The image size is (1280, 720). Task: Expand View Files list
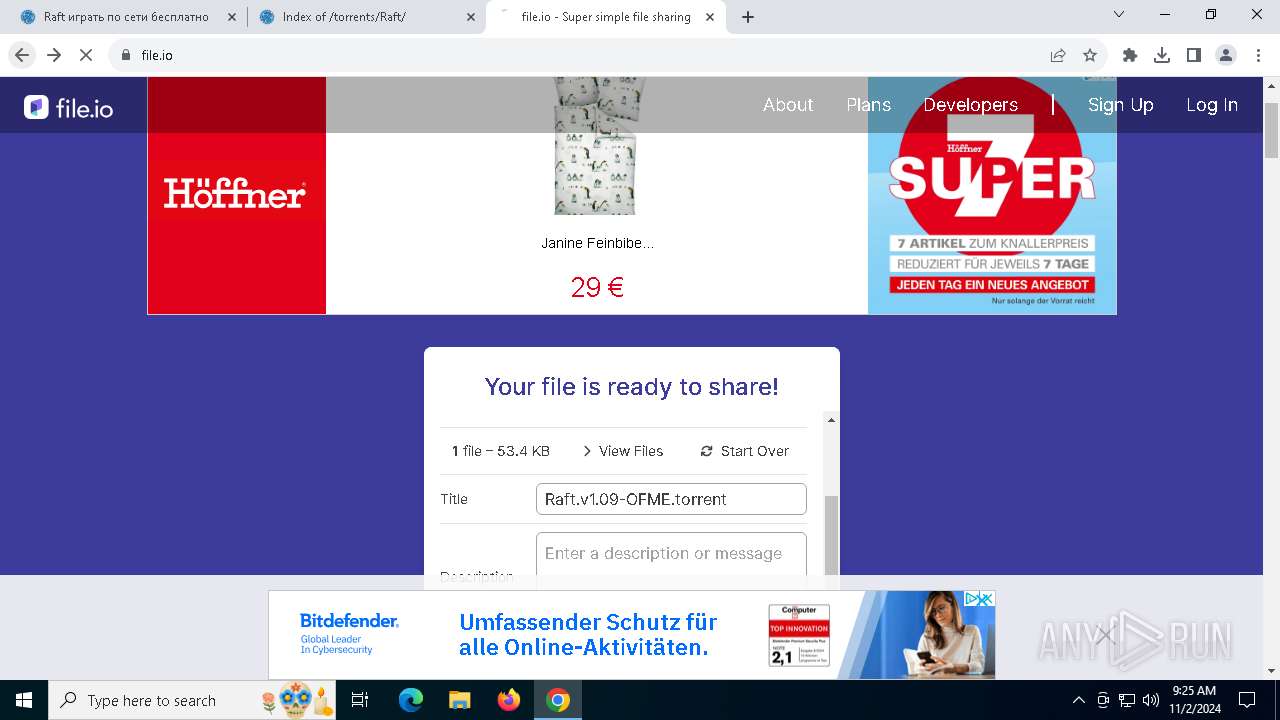(622, 451)
